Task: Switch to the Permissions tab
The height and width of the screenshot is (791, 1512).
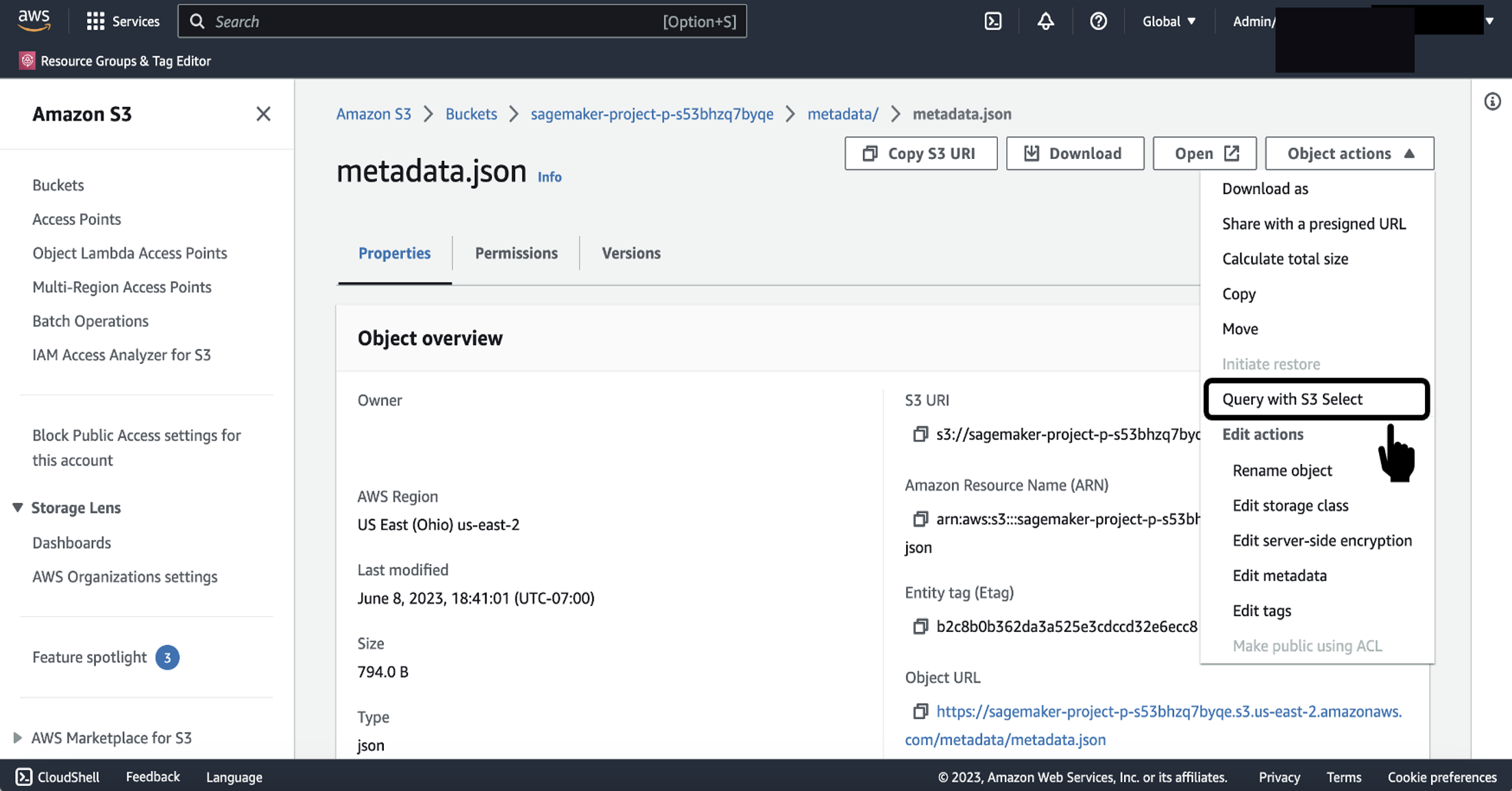Action: (x=516, y=253)
